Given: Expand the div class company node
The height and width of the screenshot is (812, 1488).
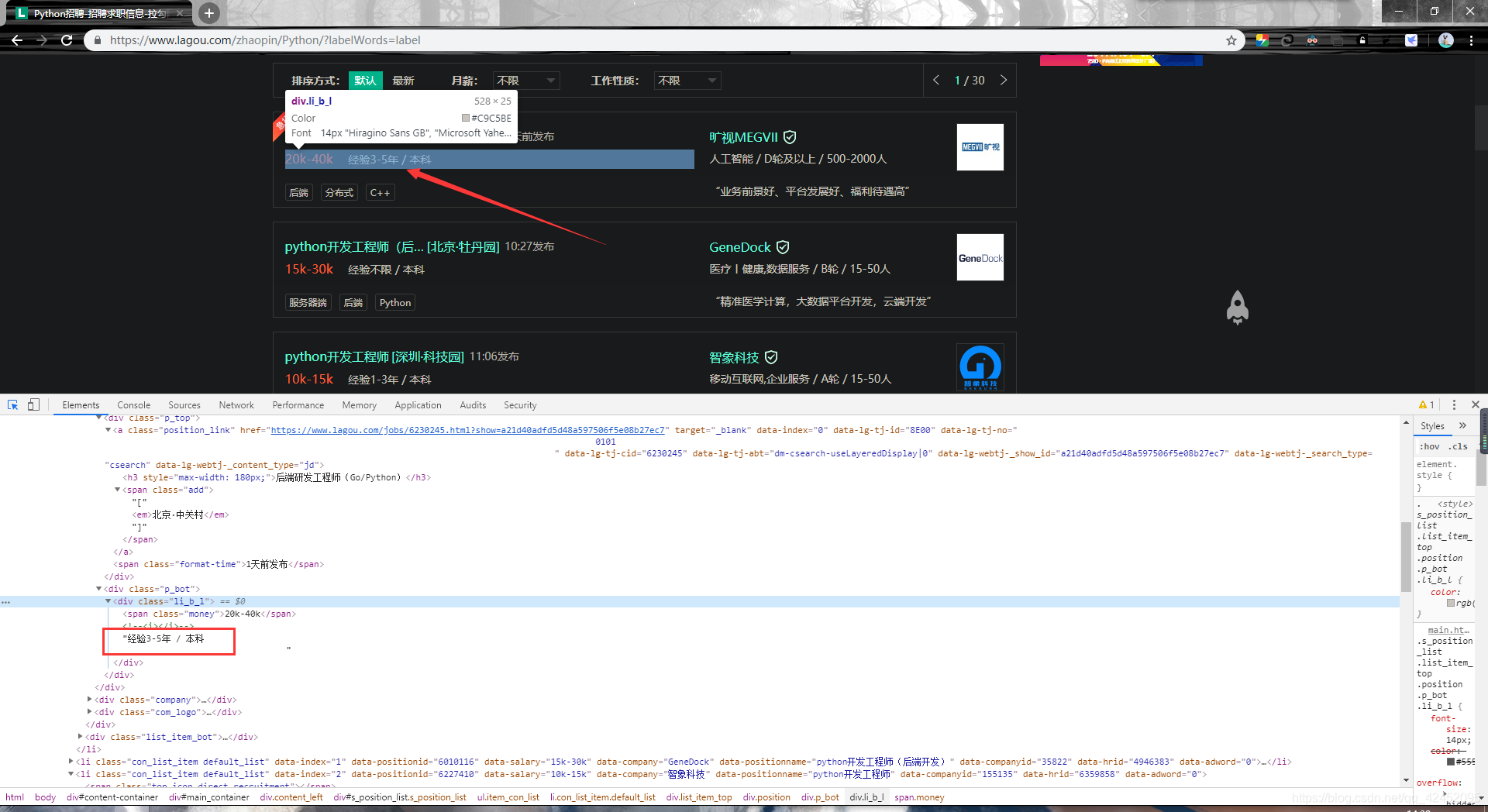Looking at the screenshot, I should click(x=90, y=700).
